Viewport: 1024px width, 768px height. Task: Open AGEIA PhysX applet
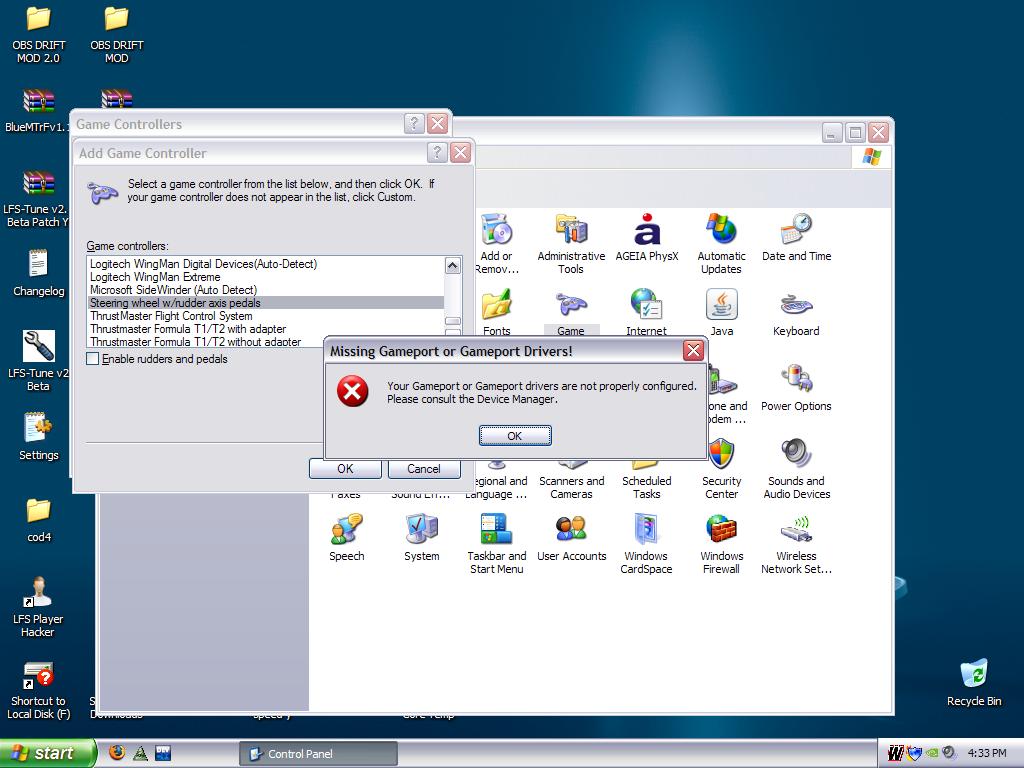(x=647, y=238)
